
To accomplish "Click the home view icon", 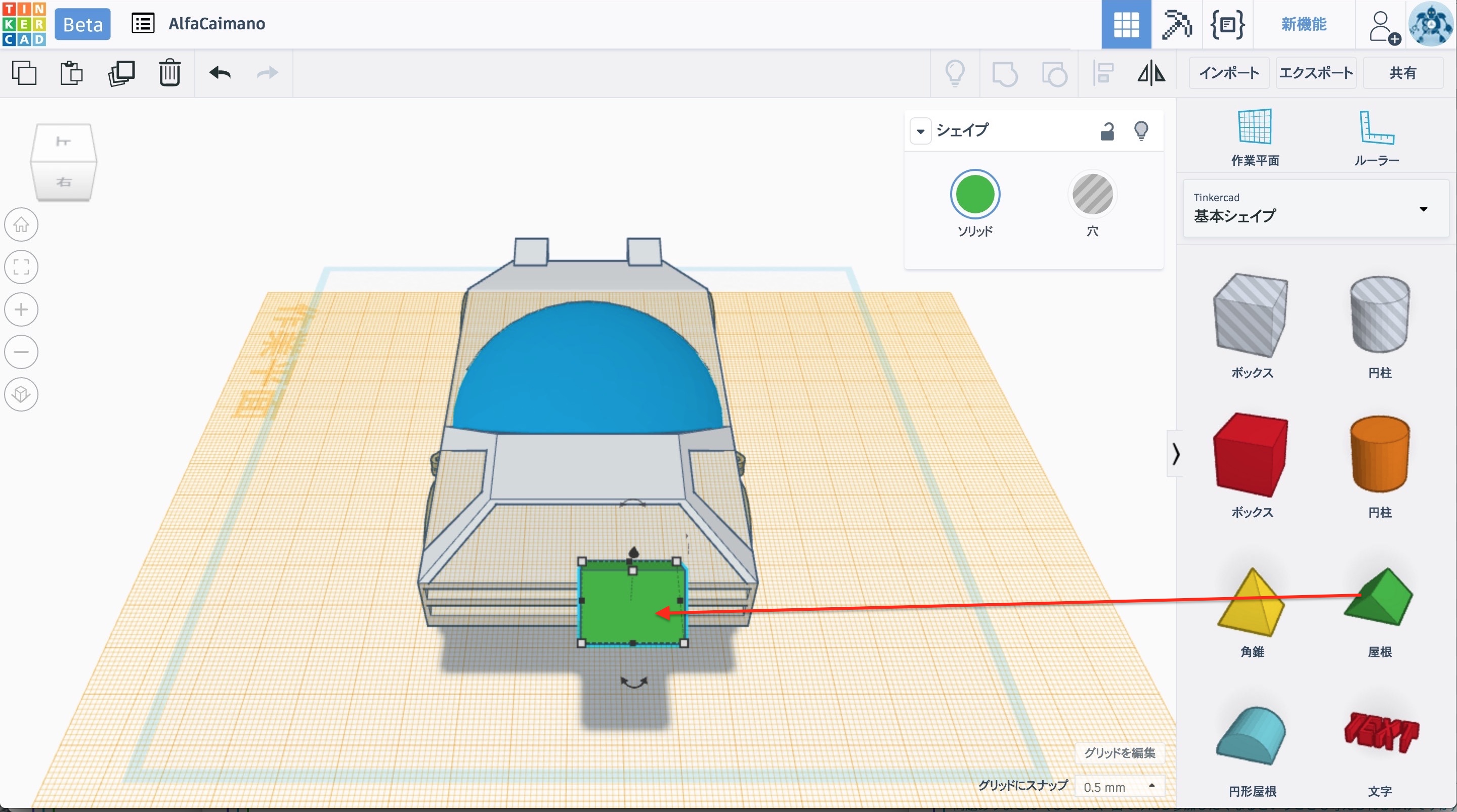I will (x=21, y=225).
